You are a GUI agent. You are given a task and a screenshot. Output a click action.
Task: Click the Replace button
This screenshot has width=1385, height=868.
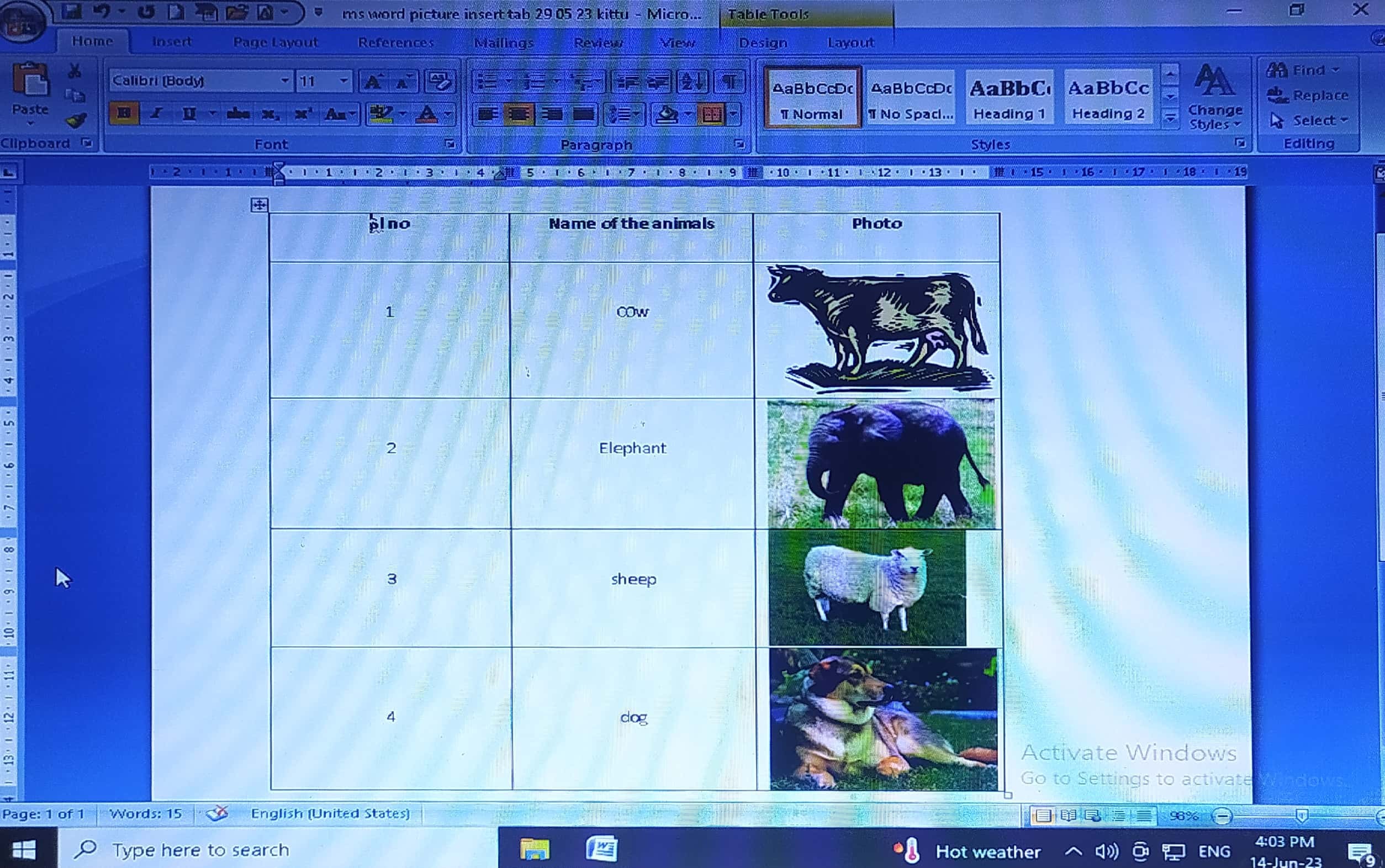[x=1309, y=96]
